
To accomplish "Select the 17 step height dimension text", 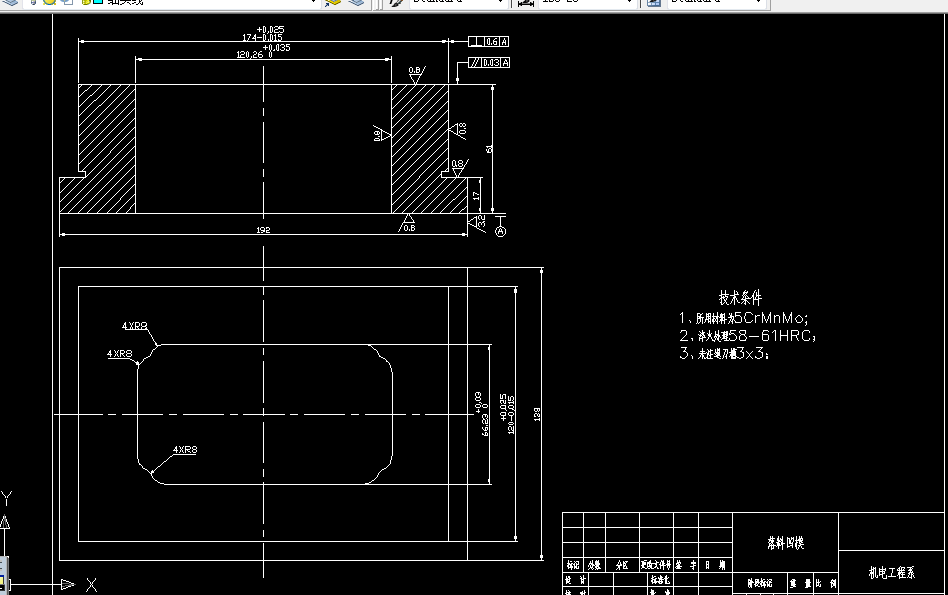I will [x=476, y=196].
